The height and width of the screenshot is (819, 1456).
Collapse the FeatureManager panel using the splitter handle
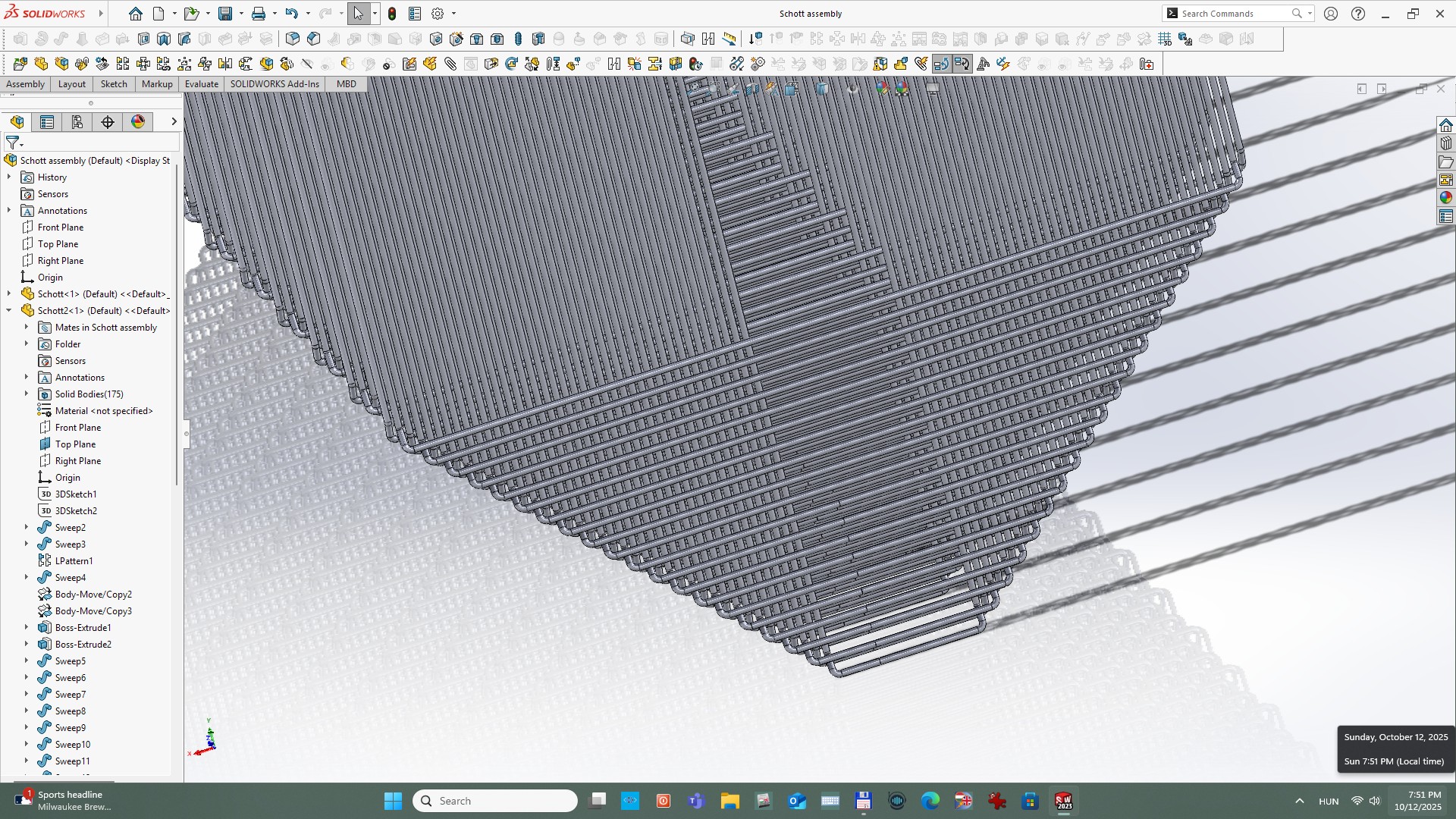(186, 434)
